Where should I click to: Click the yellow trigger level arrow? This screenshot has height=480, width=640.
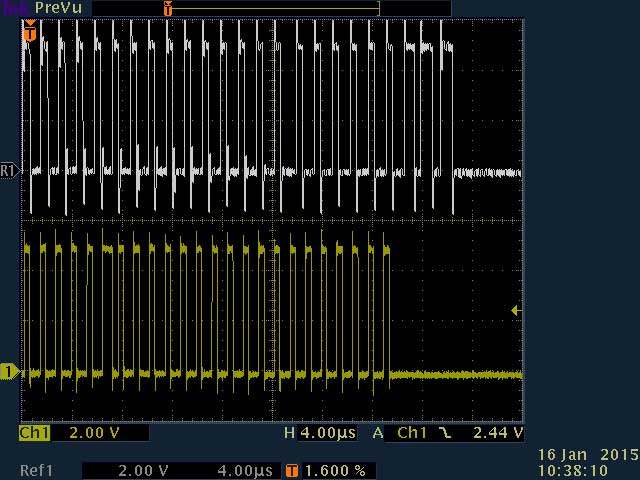pyautogui.click(x=516, y=311)
